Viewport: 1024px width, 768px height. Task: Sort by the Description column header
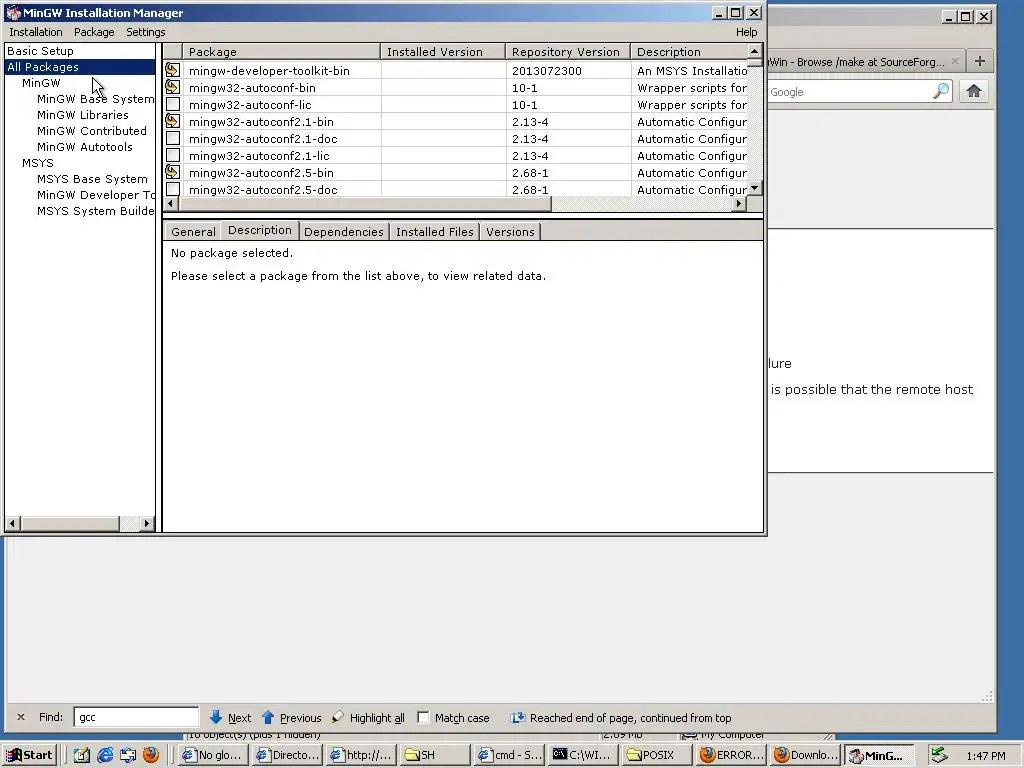tap(689, 52)
